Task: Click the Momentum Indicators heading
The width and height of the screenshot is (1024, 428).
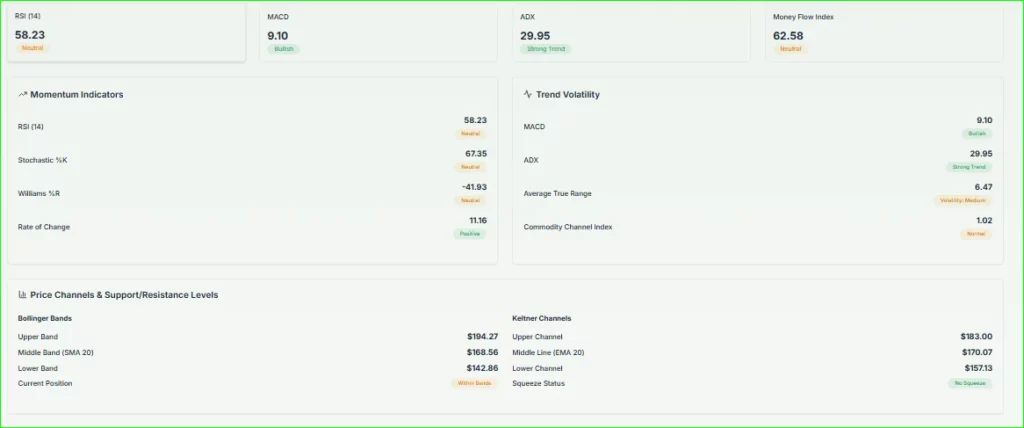Action: click(76, 94)
